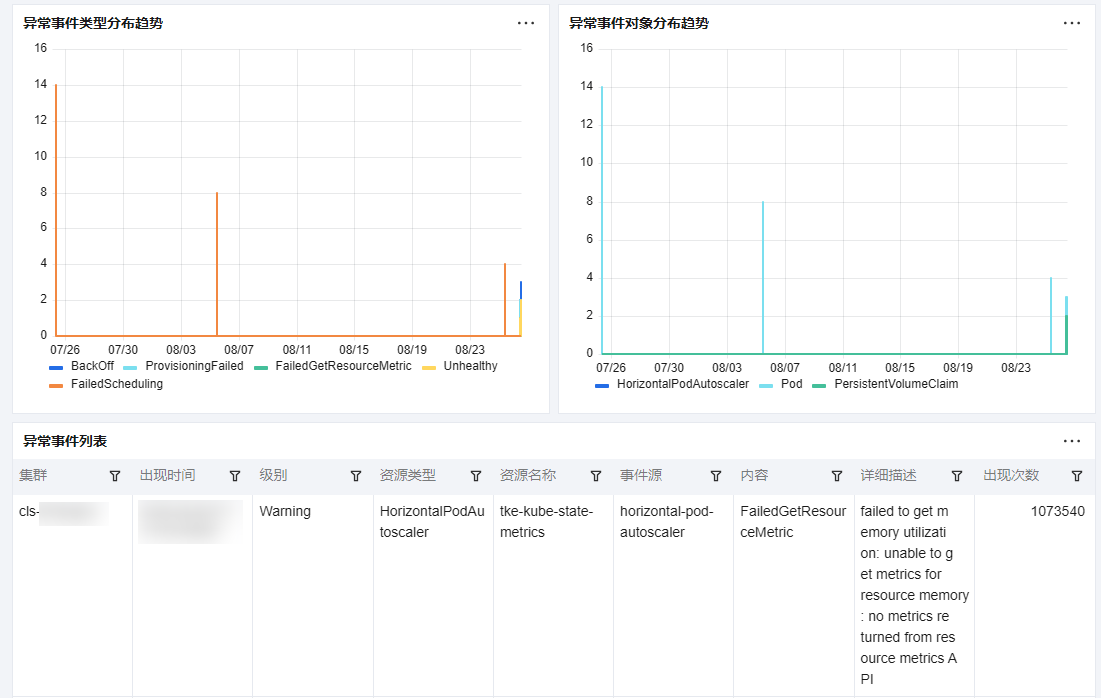The height and width of the screenshot is (698, 1101).
Task: Open filter for 内容 column
Action: click(837, 476)
